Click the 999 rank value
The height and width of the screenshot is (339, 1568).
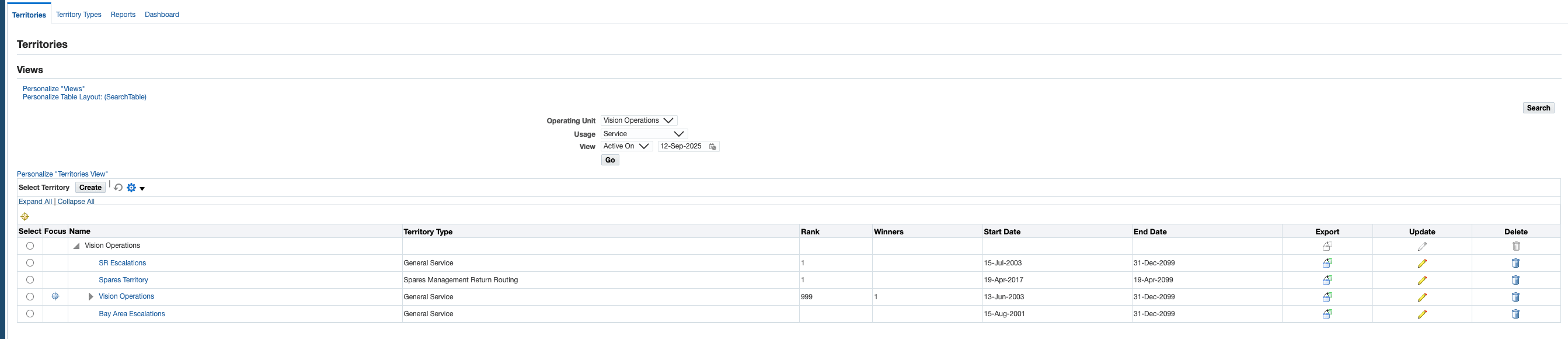pyautogui.click(x=807, y=297)
